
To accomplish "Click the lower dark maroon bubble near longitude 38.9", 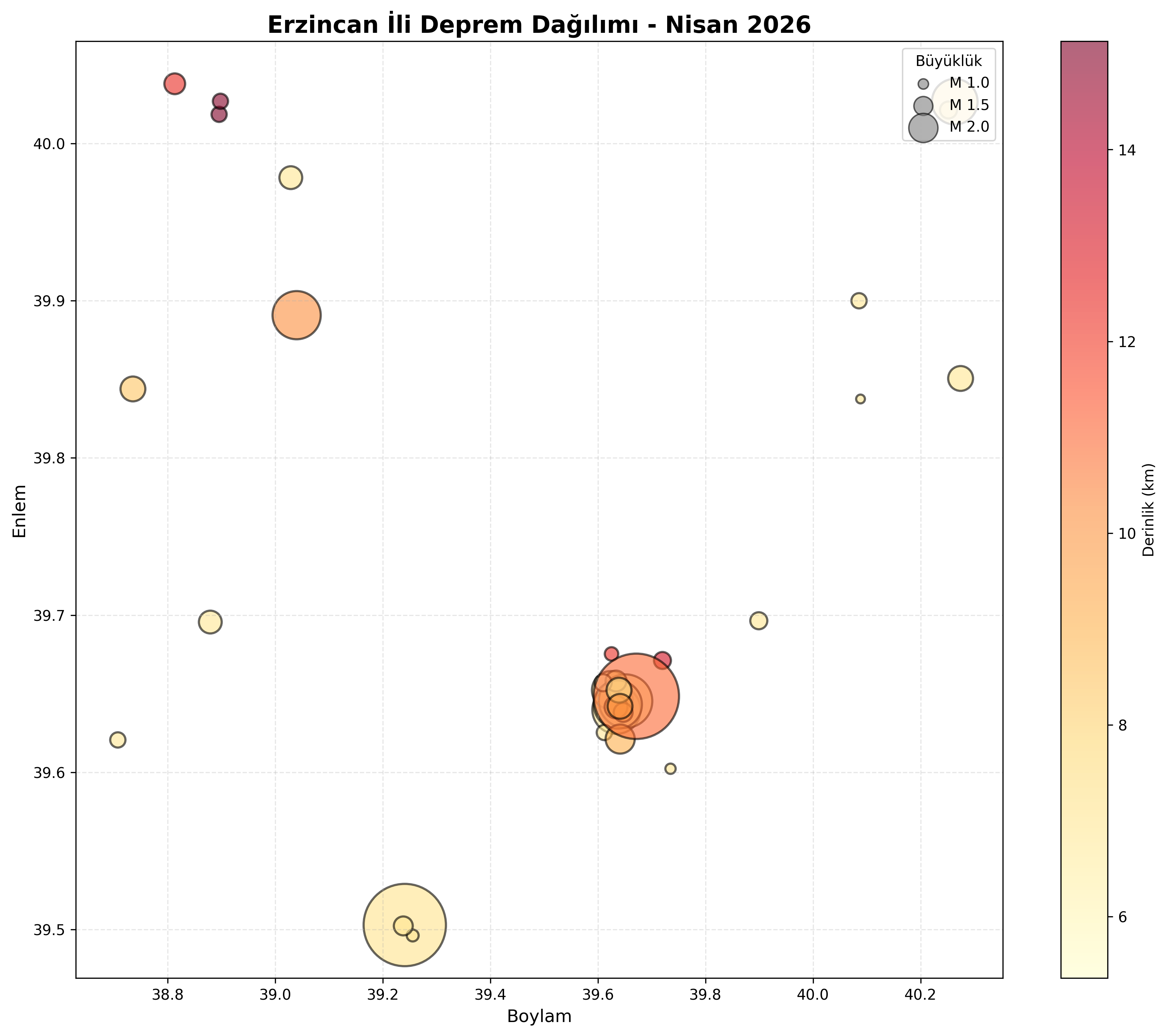I will pyautogui.click(x=219, y=115).
